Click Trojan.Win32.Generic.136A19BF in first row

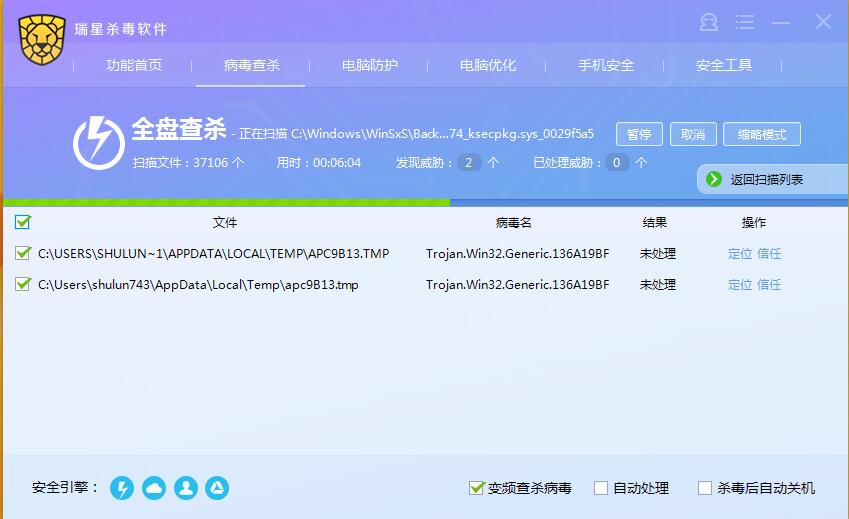518,253
